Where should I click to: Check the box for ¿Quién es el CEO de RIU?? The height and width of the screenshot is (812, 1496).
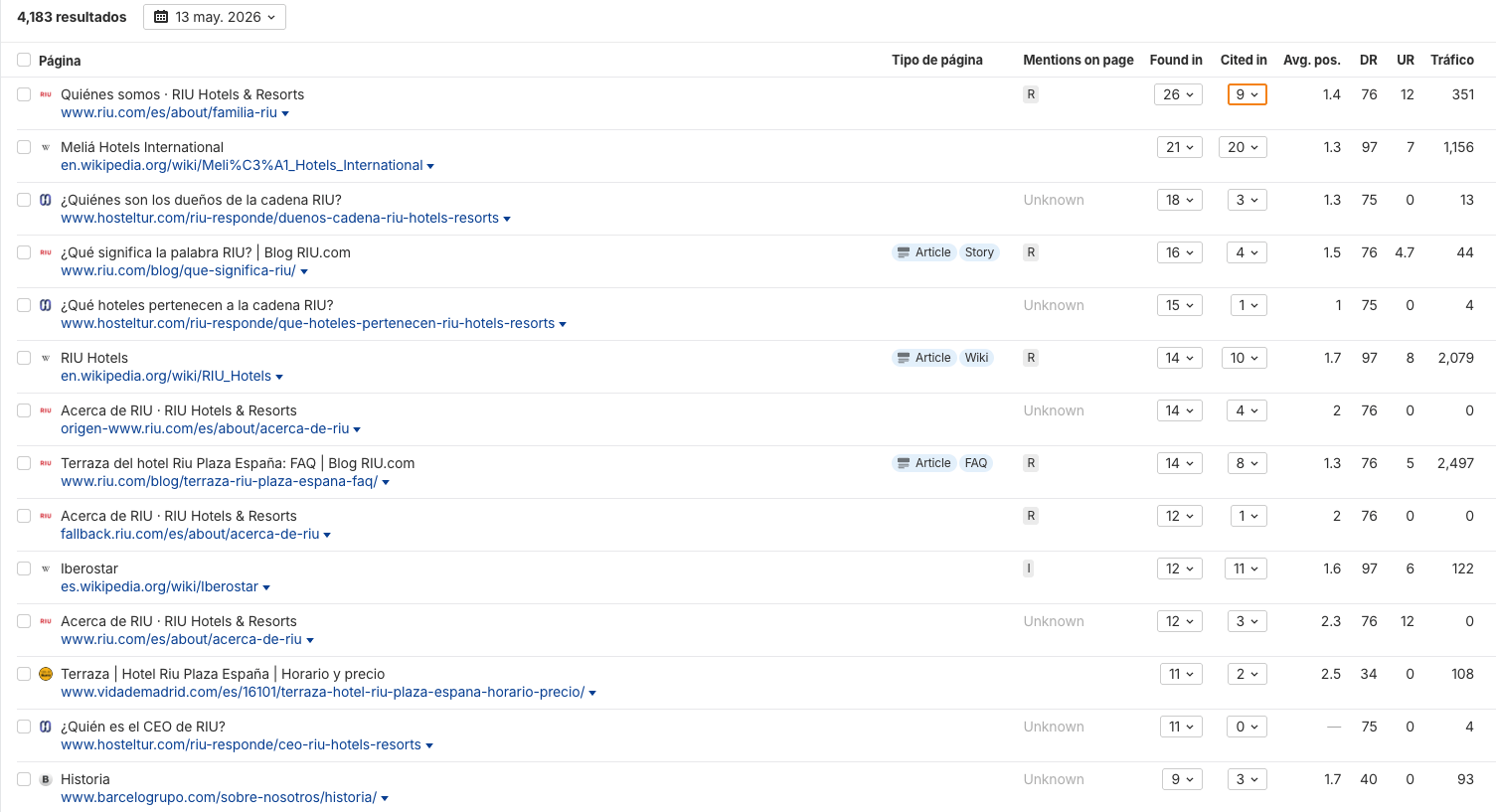(24, 727)
